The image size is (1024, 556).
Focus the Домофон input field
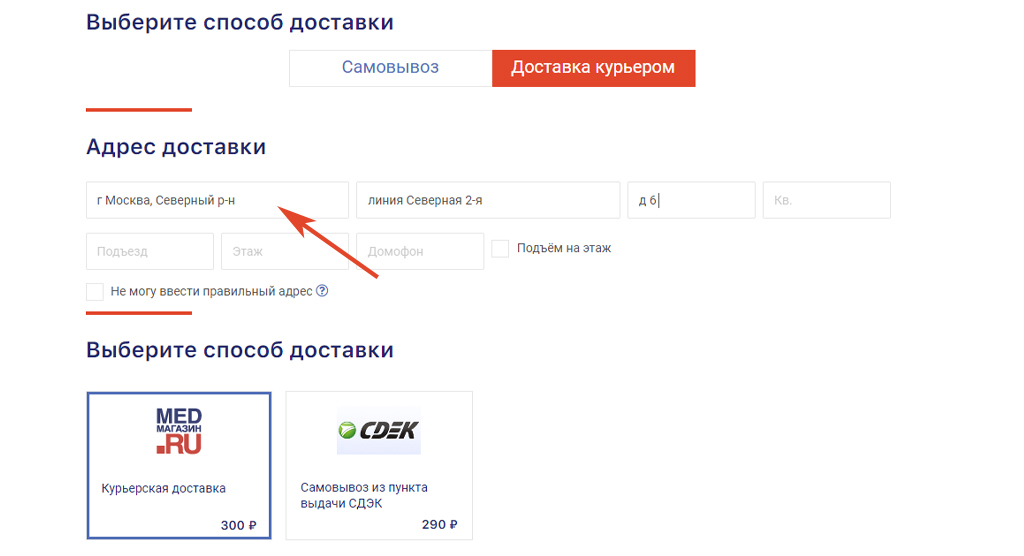click(420, 251)
